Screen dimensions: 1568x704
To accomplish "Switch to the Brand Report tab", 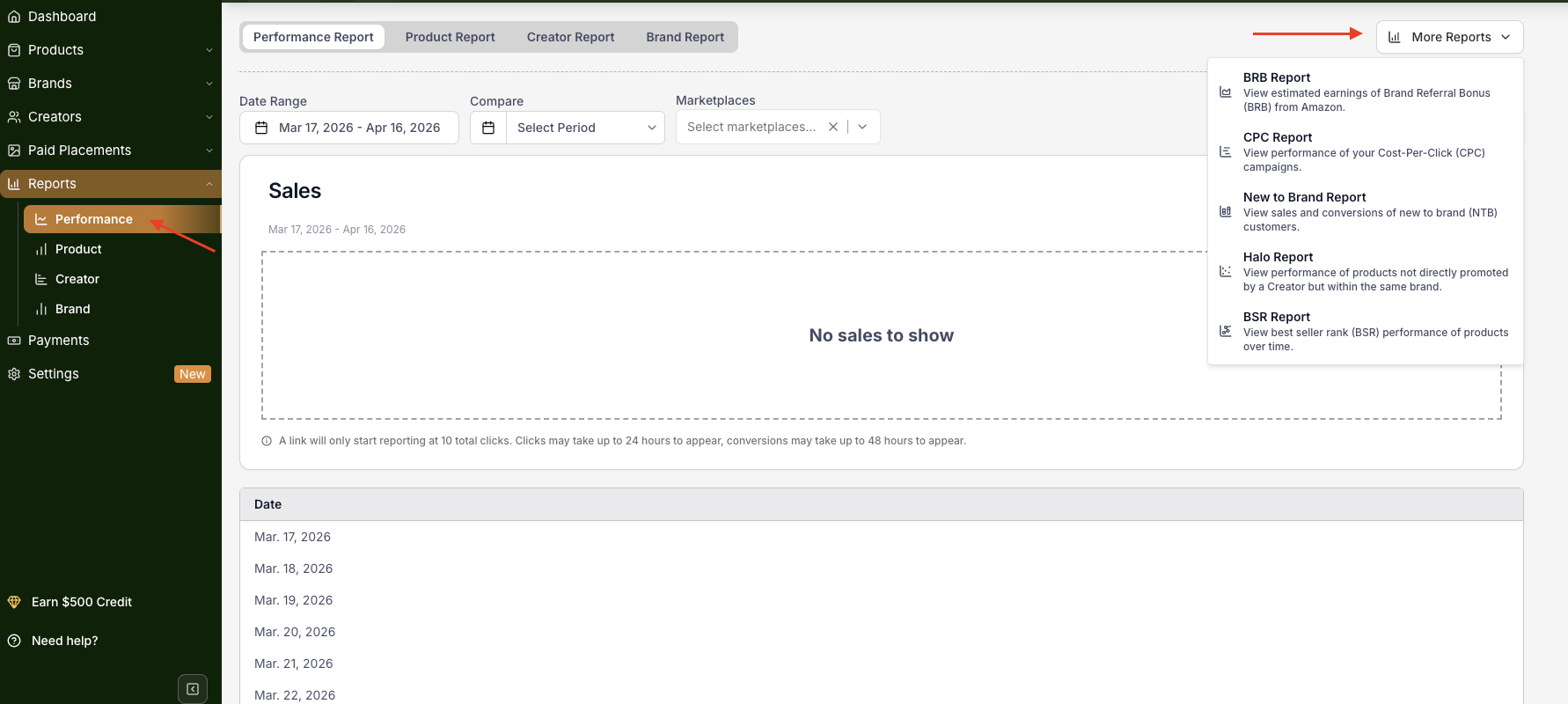I will (x=685, y=37).
